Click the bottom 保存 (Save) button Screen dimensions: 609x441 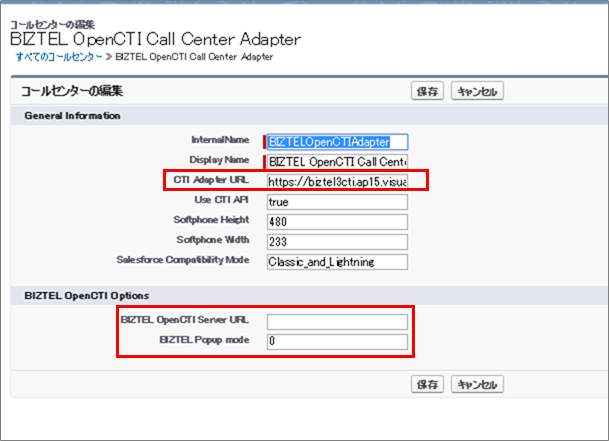[x=427, y=384]
